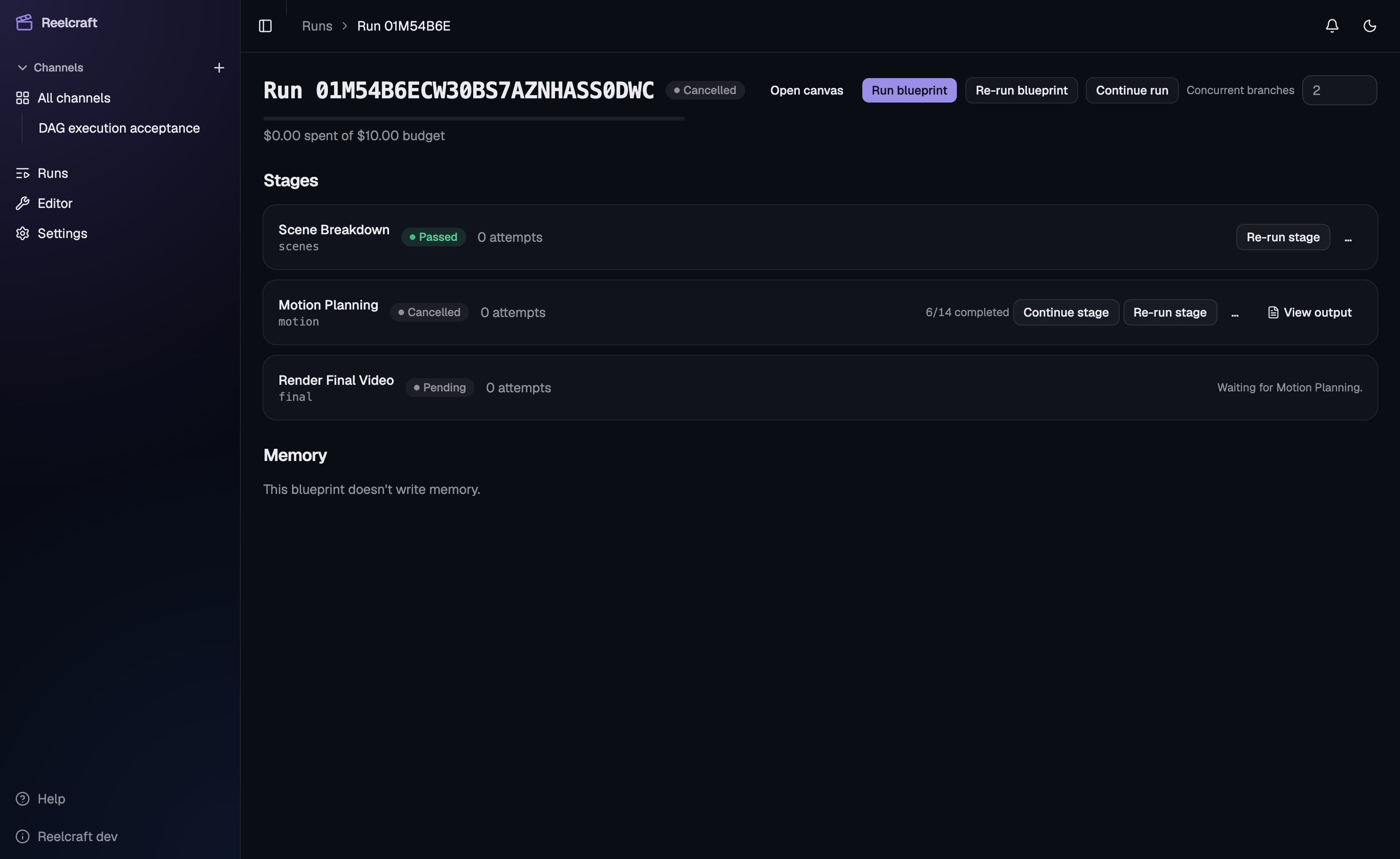Open Help in the sidebar
This screenshot has width=1400, height=859.
pos(51,799)
